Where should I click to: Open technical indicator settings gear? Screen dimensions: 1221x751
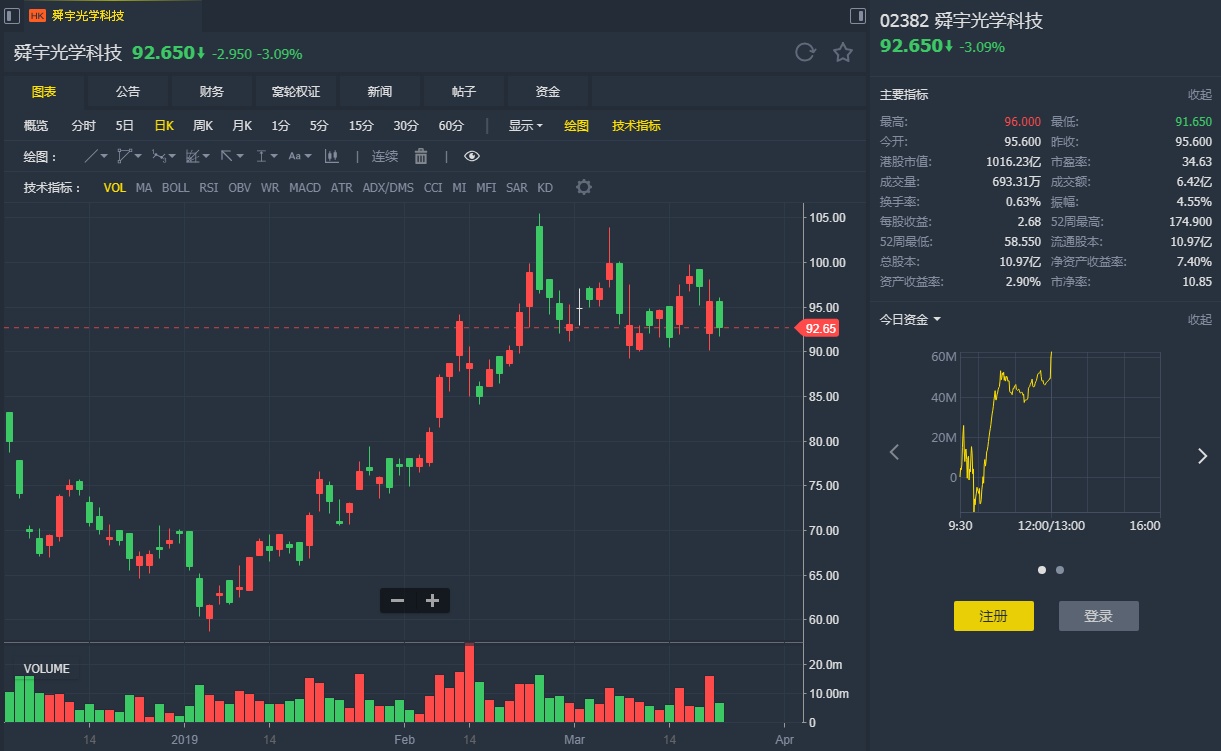(x=584, y=187)
